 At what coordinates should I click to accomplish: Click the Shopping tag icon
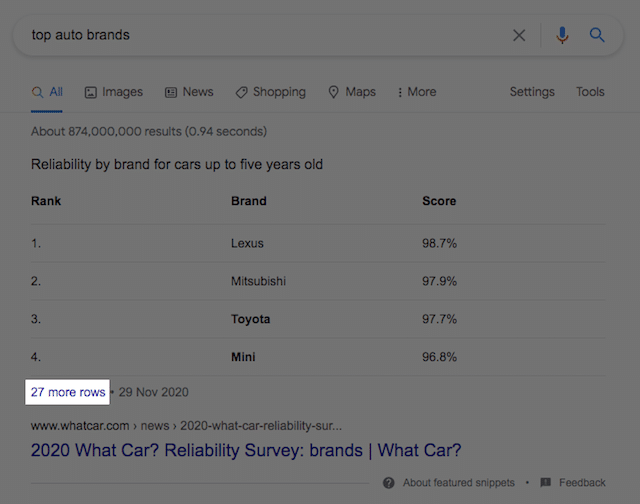241,92
